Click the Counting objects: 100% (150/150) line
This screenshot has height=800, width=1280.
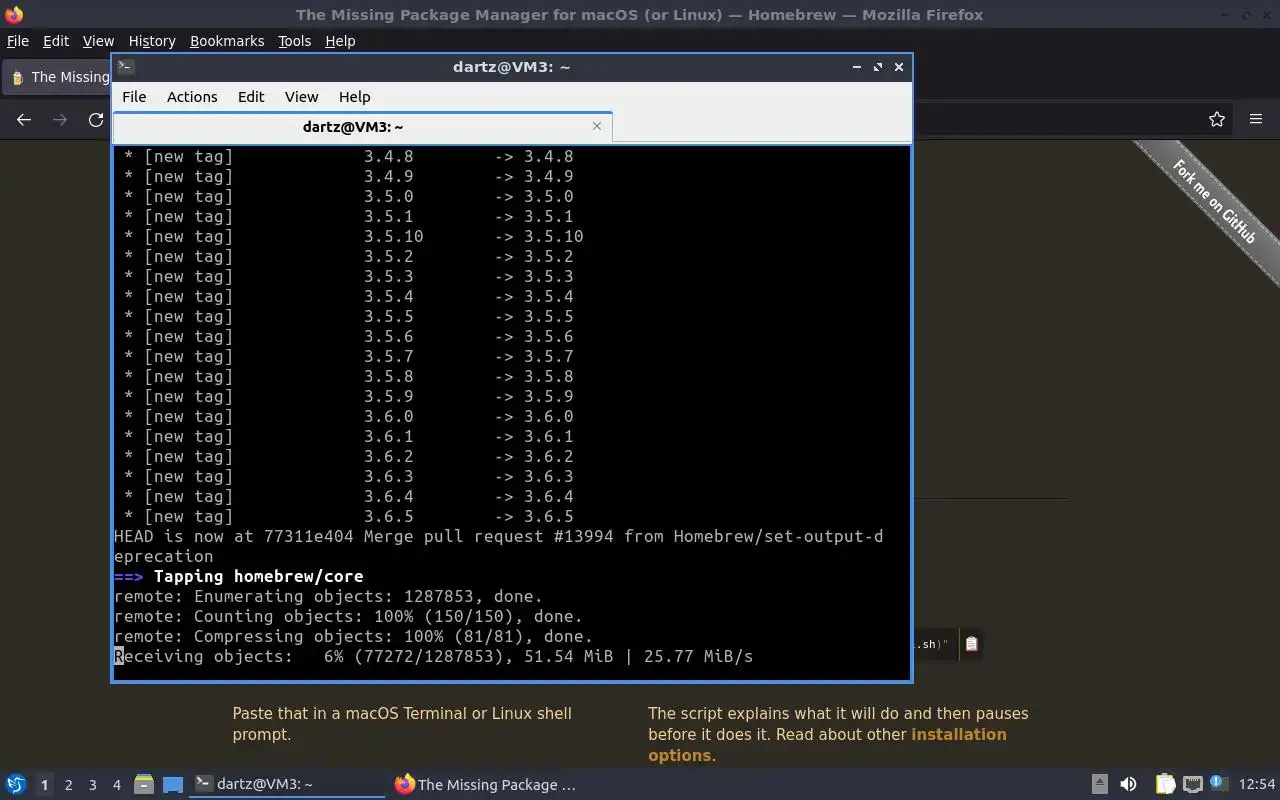pos(348,616)
